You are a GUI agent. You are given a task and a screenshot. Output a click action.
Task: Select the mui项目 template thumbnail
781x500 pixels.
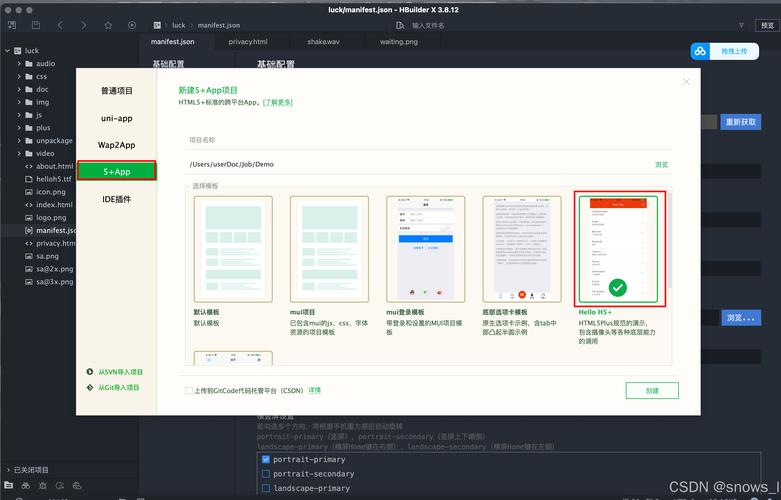[329, 250]
